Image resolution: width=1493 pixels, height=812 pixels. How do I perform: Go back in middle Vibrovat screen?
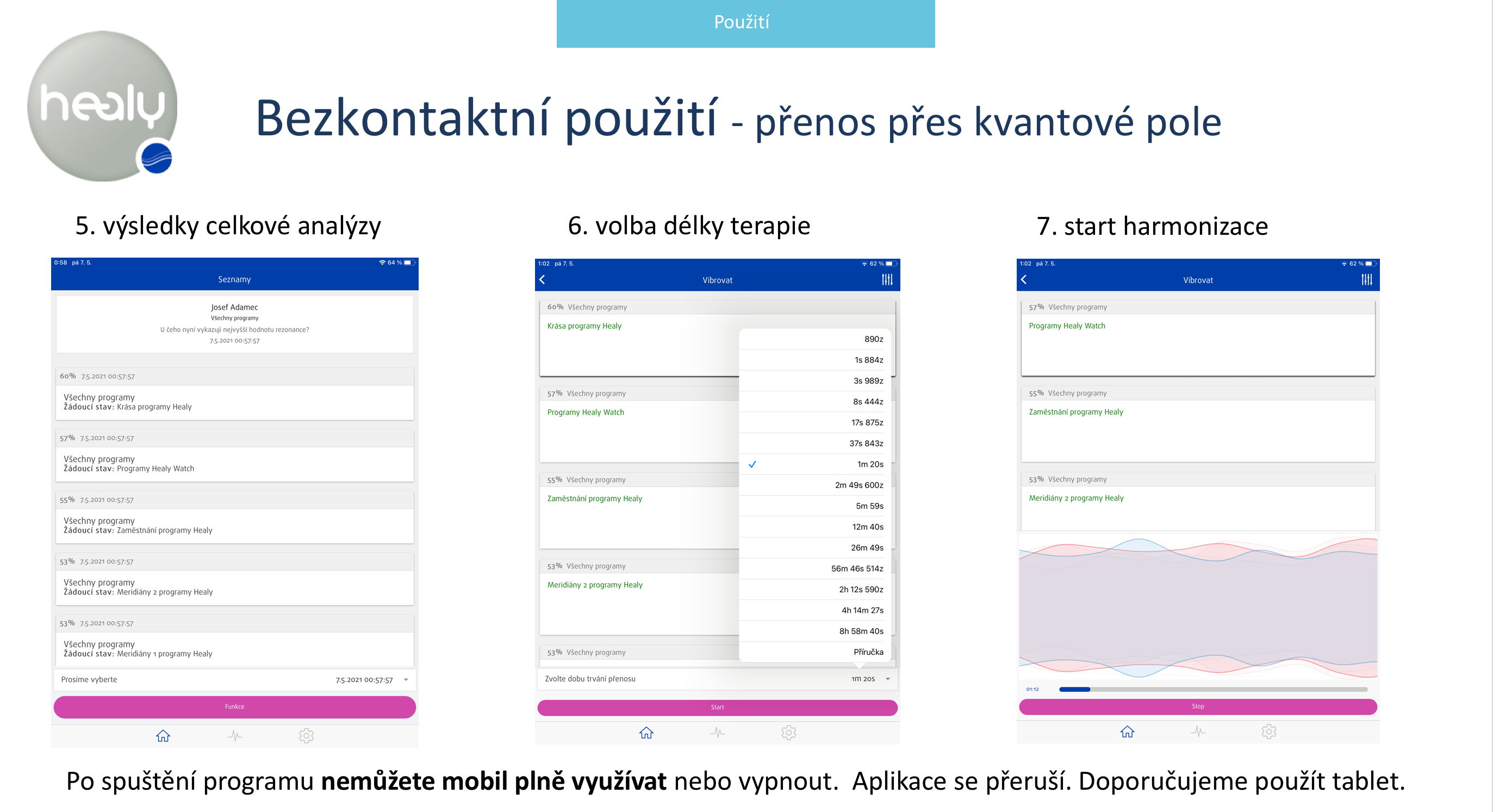tap(543, 280)
